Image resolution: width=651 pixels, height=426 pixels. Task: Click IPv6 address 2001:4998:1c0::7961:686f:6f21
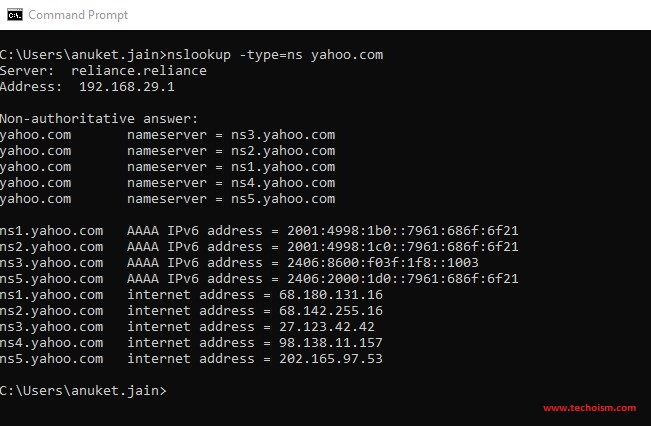pos(402,247)
